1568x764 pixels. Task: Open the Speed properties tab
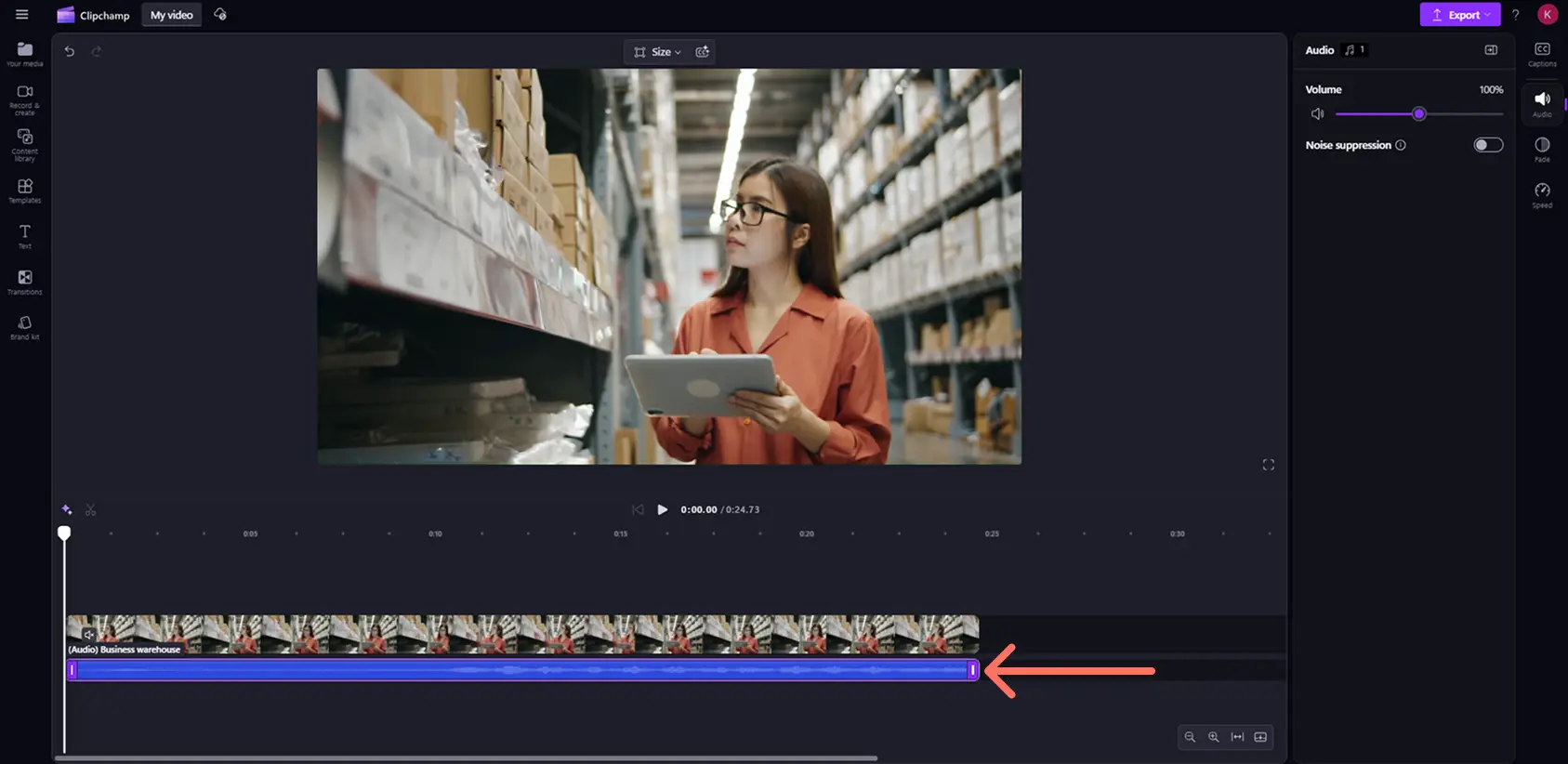(x=1542, y=194)
